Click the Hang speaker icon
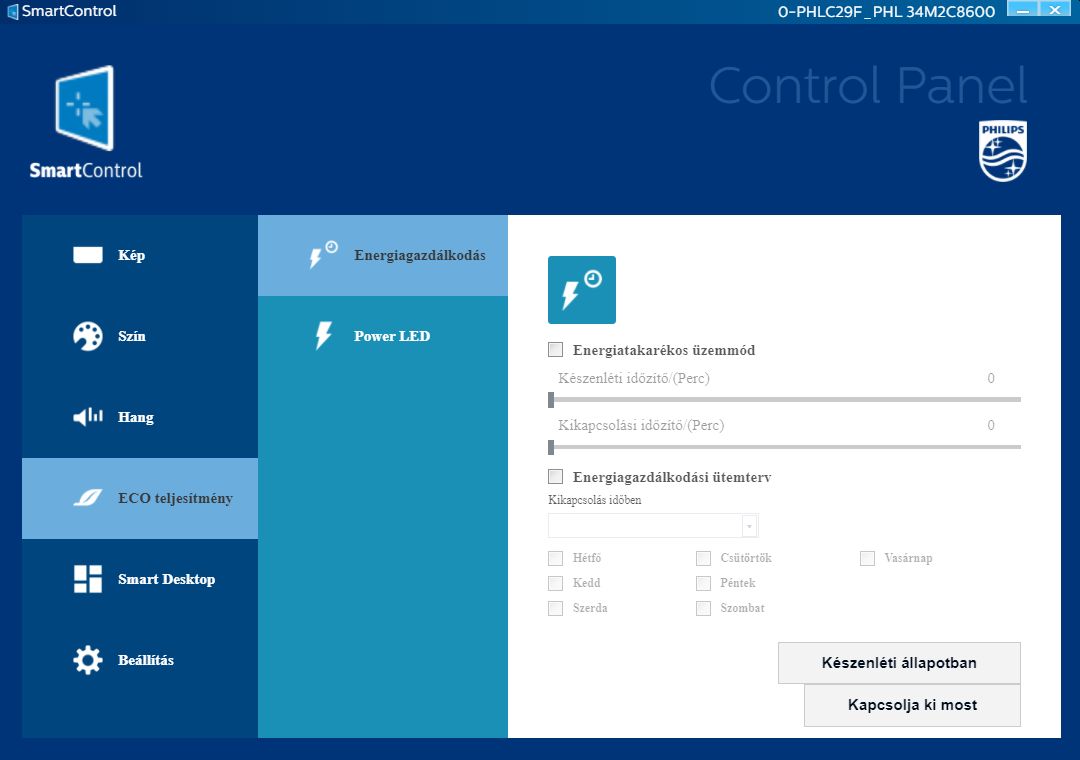Image resolution: width=1080 pixels, height=760 pixels. 87,416
